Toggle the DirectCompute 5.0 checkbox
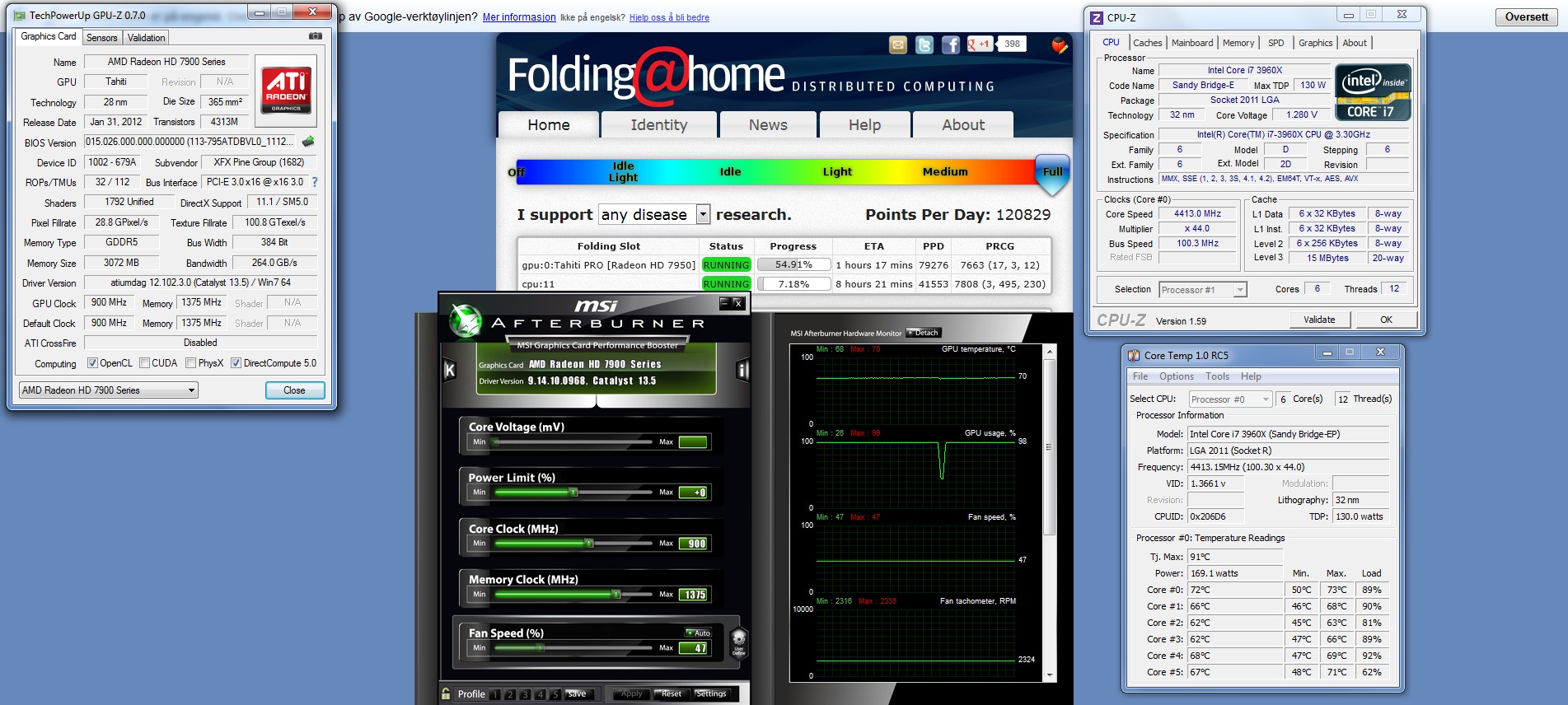Image resolution: width=1568 pixels, height=705 pixels. click(236, 363)
